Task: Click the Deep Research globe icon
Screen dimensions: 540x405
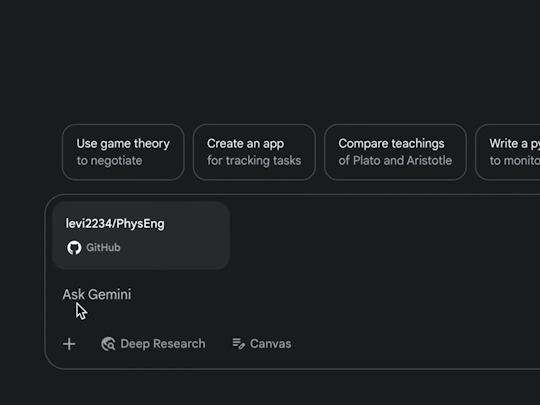Action: 108,344
